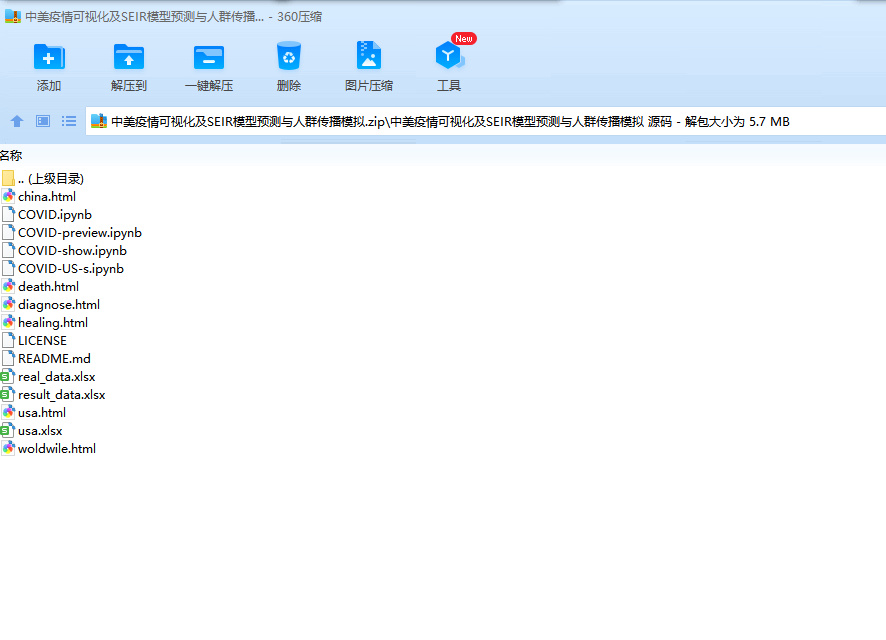This screenshot has height=640, width=886.
Task: Click the healing.html file icon
Action: coord(8,323)
